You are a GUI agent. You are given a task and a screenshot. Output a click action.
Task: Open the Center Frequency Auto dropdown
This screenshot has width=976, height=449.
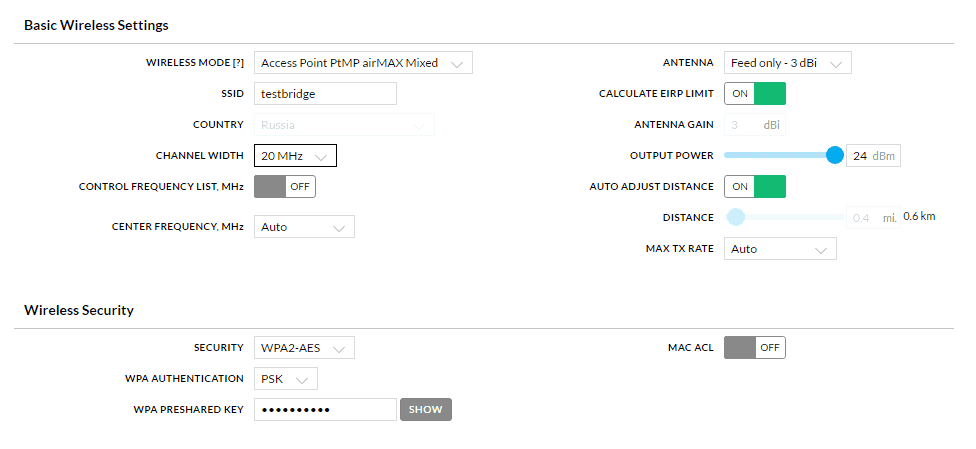(304, 227)
